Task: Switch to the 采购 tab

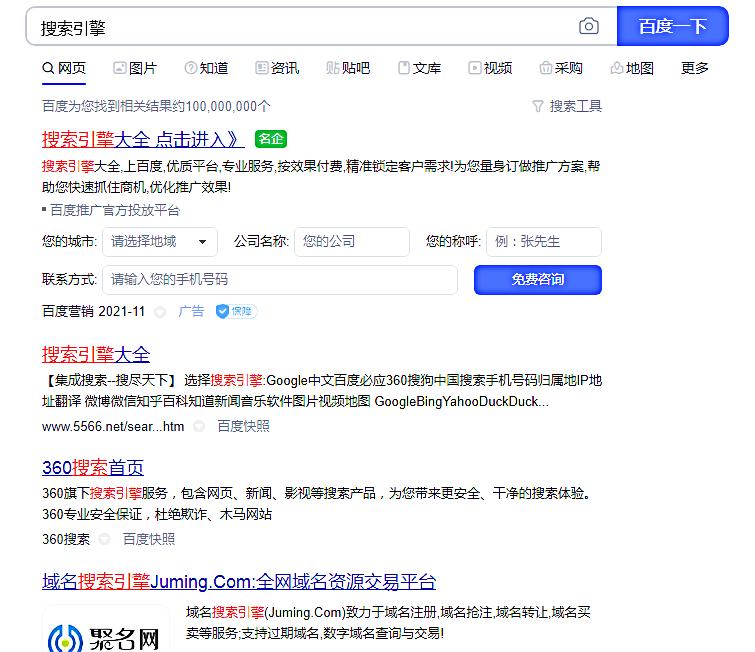Action: 560,68
